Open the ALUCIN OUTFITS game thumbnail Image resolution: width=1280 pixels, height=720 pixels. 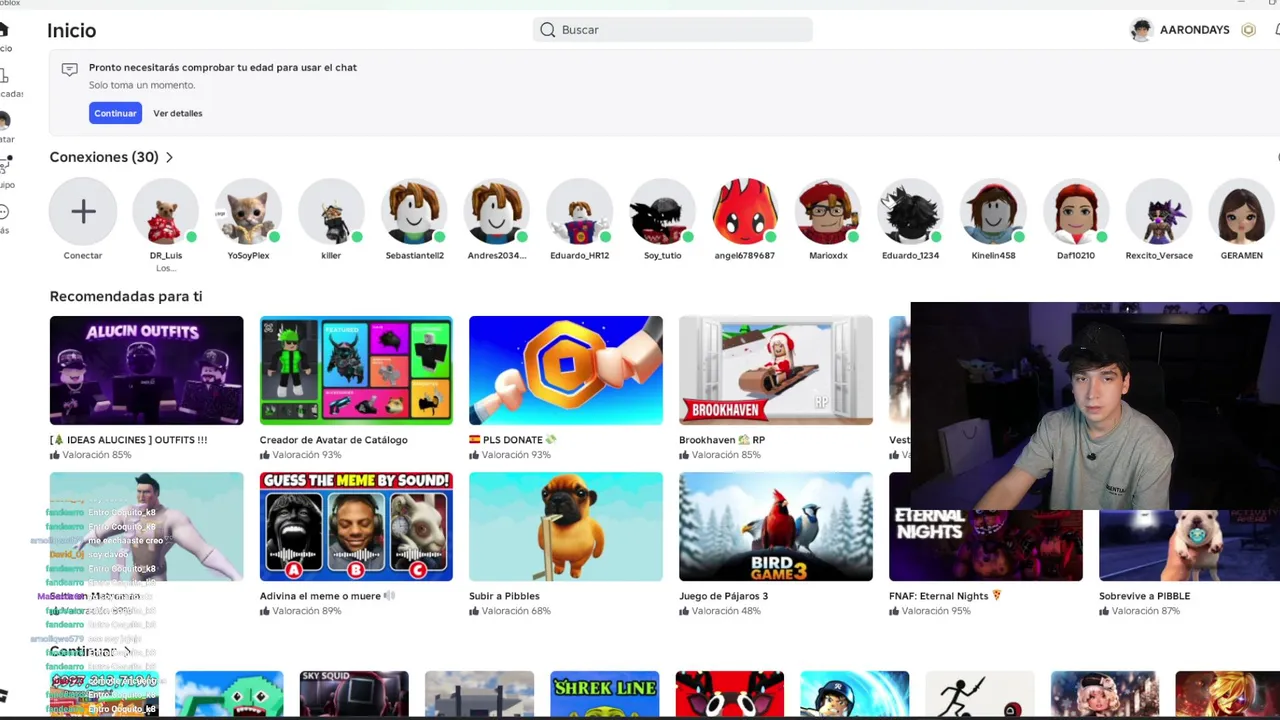pyautogui.click(x=146, y=370)
